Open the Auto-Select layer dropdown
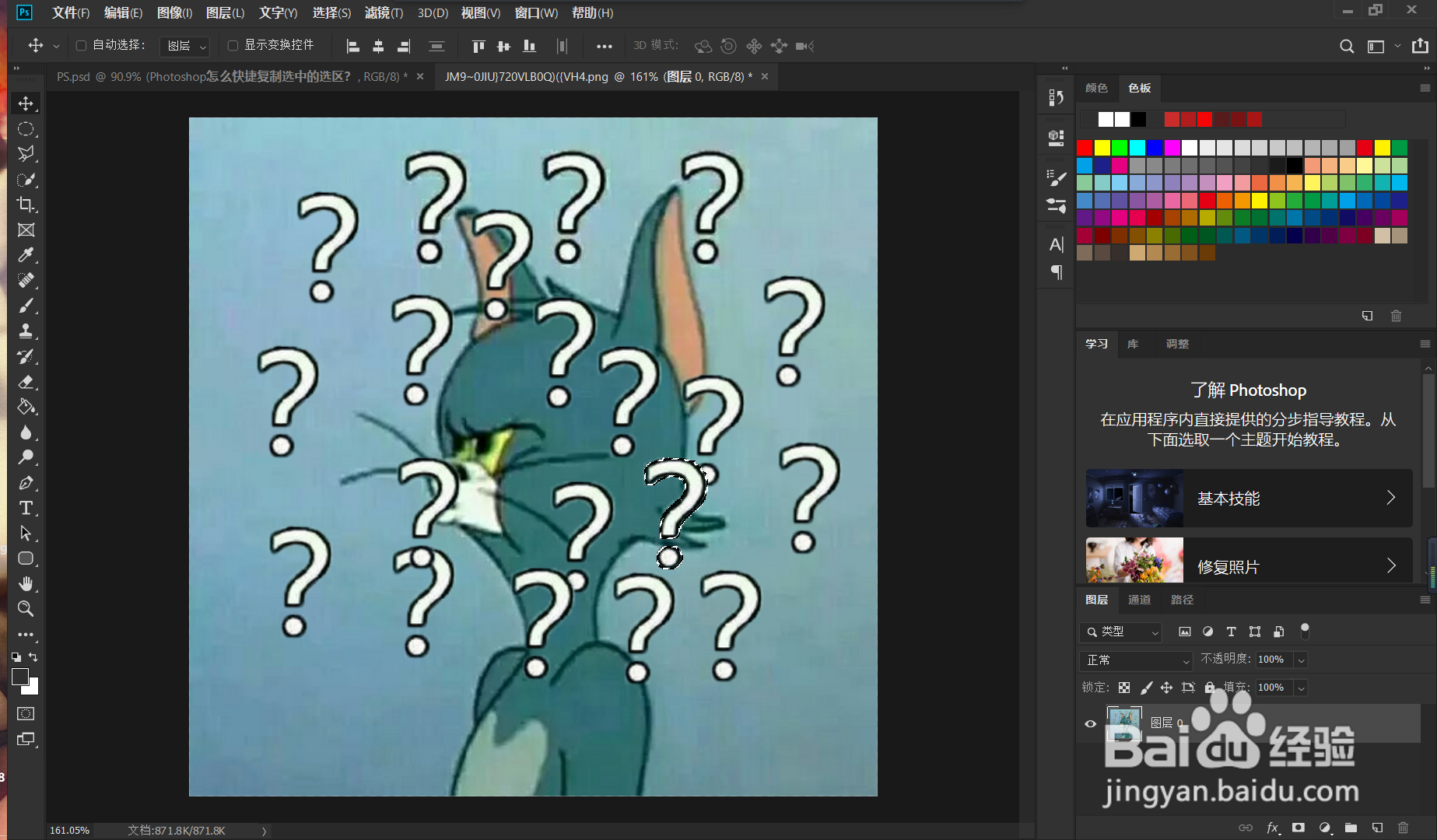Screen dimensions: 1437x840 [185, 46]
